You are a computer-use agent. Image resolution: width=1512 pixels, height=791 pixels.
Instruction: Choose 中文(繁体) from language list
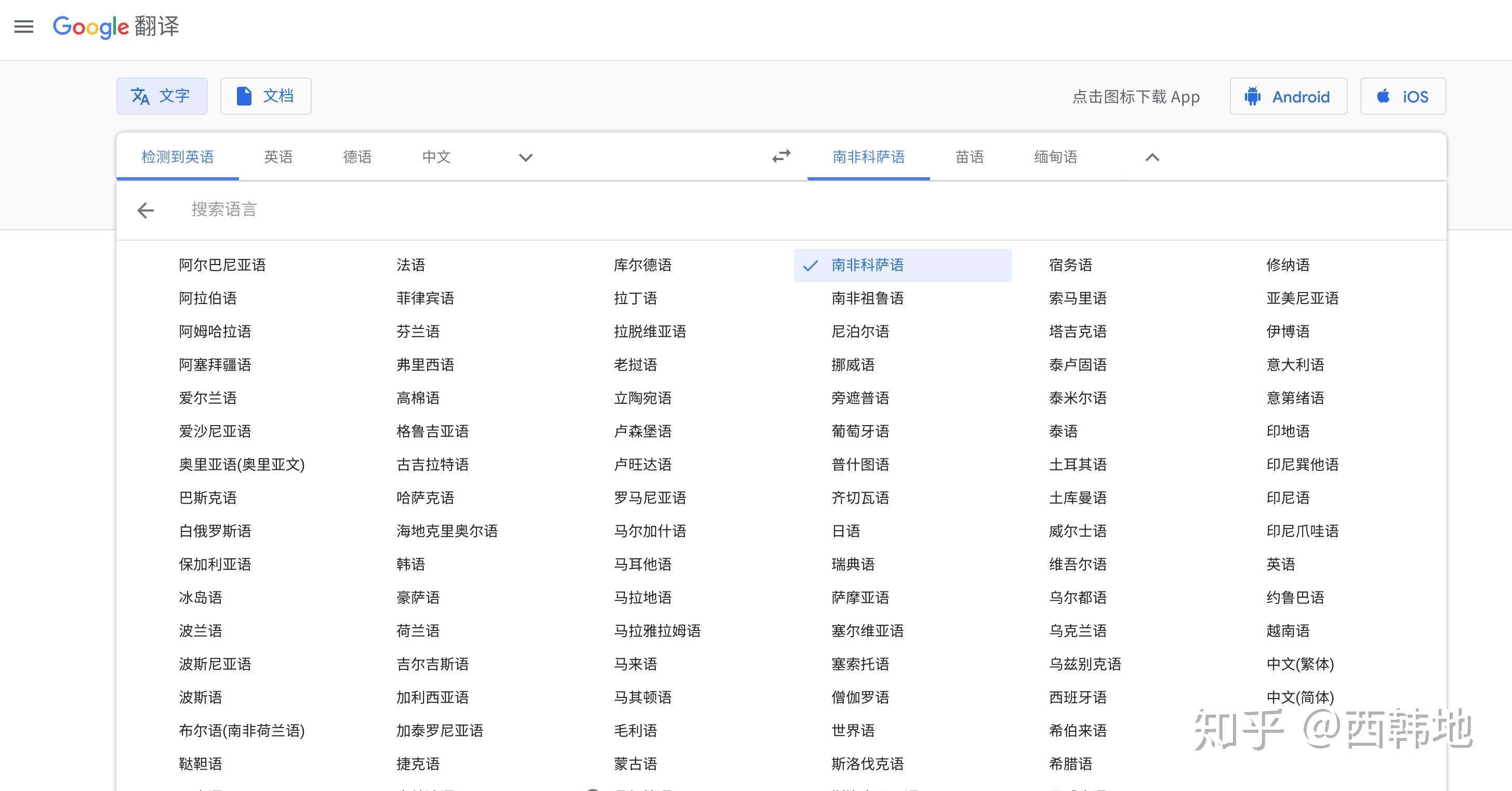pos(1300,664)
